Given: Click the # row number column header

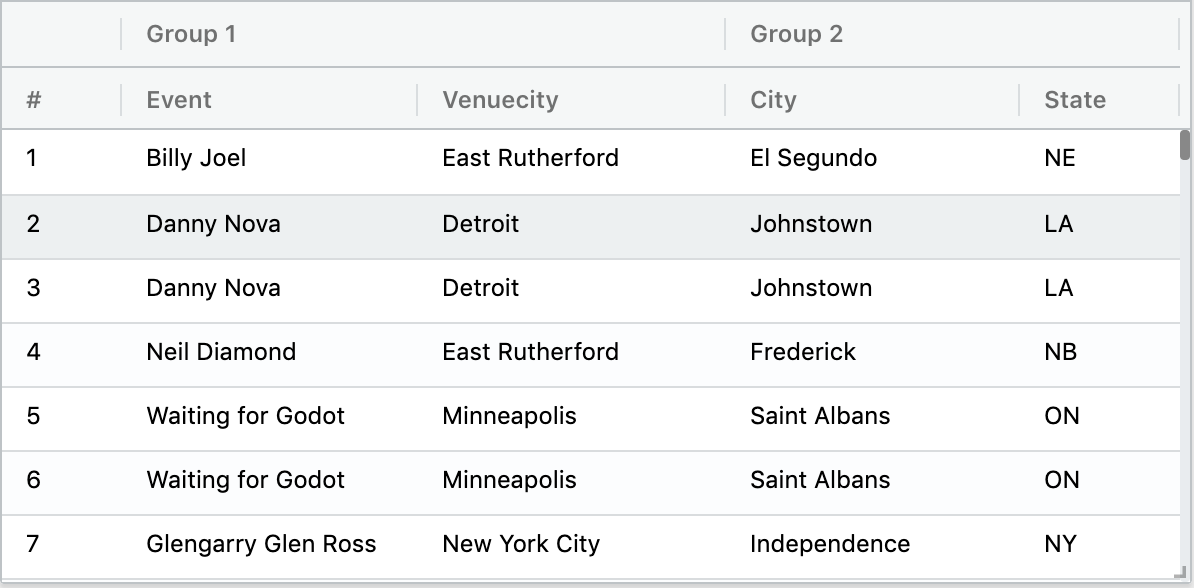Looking at the screenshot, I should tap(34, 100).
